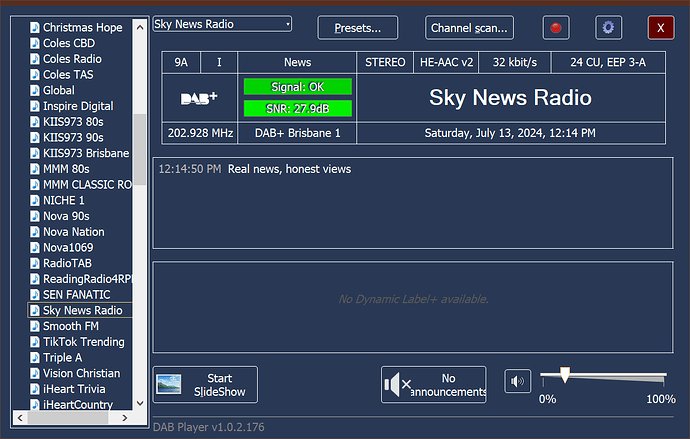Click the note icon beside Coles Radio
Screen dimensions: 690x439
(35, 59)
